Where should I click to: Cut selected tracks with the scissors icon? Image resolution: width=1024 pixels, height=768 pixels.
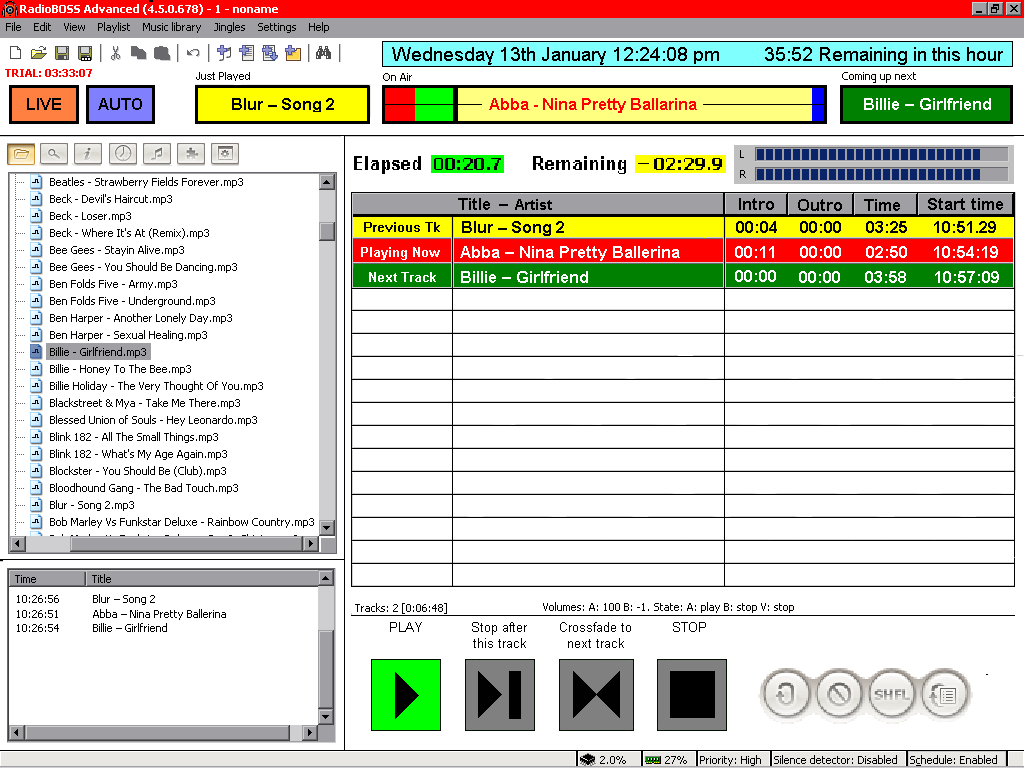(116, 54)
